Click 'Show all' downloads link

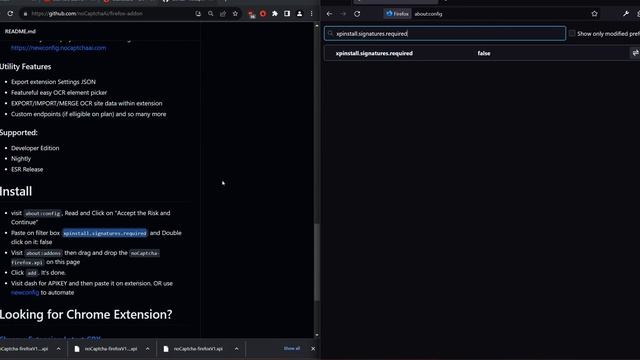click(x=292, y=348)
